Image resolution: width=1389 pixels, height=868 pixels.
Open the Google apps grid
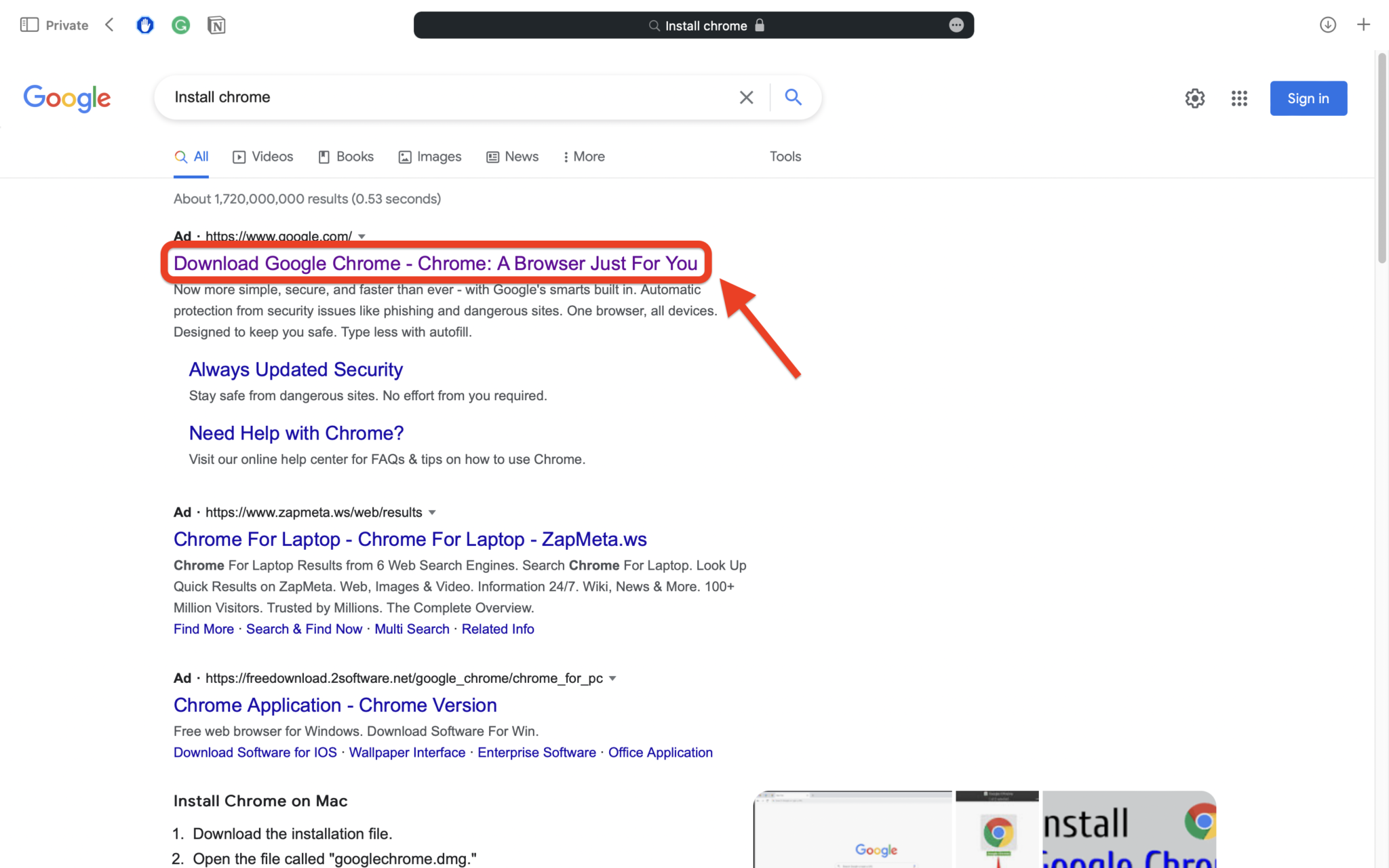click(x=1239, y=98)
